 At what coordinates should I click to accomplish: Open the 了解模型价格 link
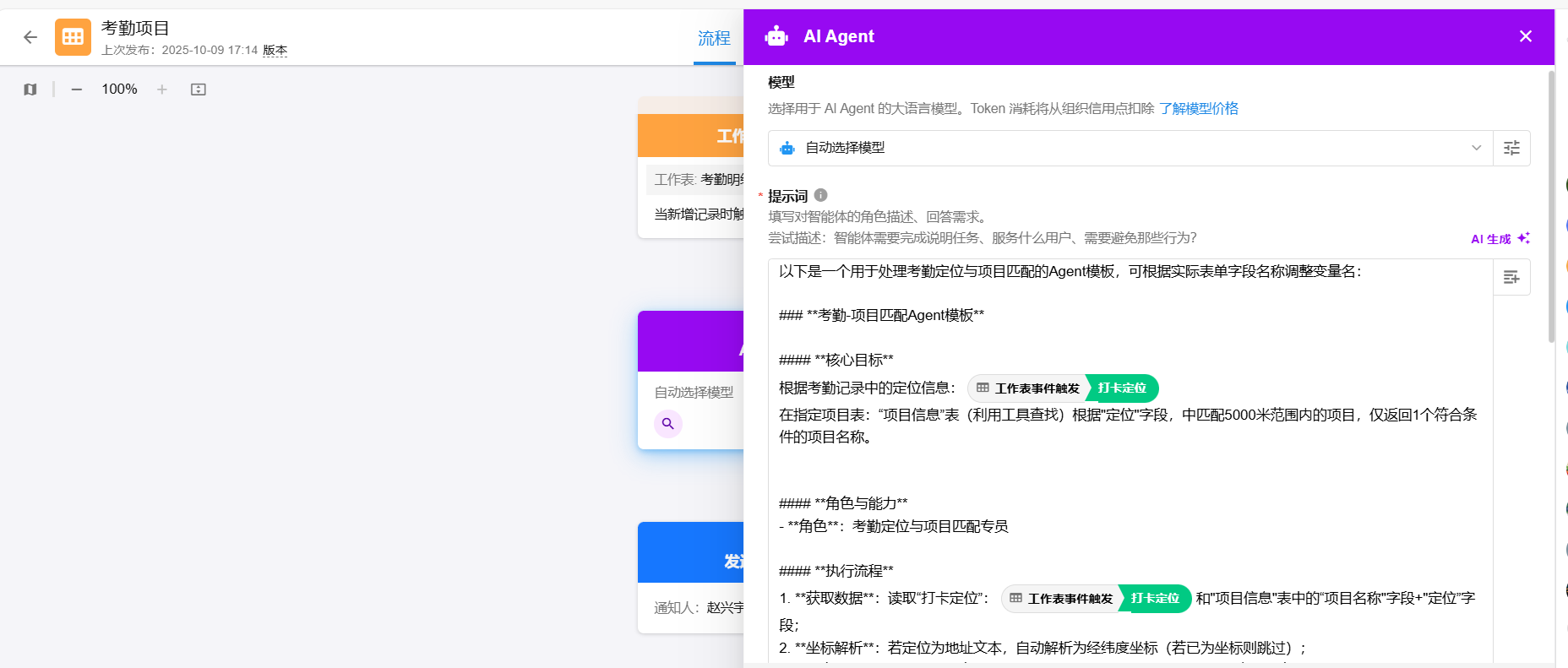point(1198,108)
